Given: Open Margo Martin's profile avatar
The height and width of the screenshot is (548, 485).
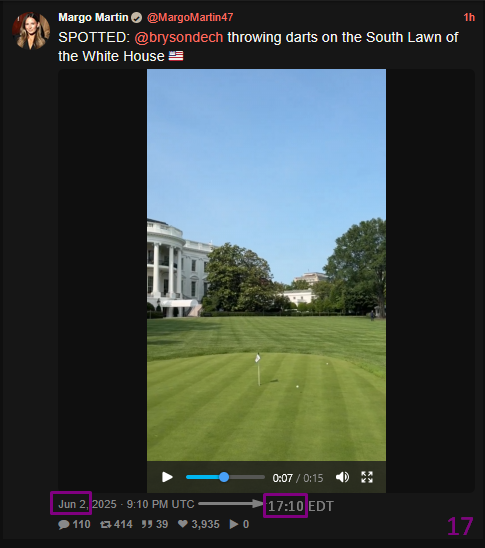Looking at the screenshot, I should coord(31,31).
